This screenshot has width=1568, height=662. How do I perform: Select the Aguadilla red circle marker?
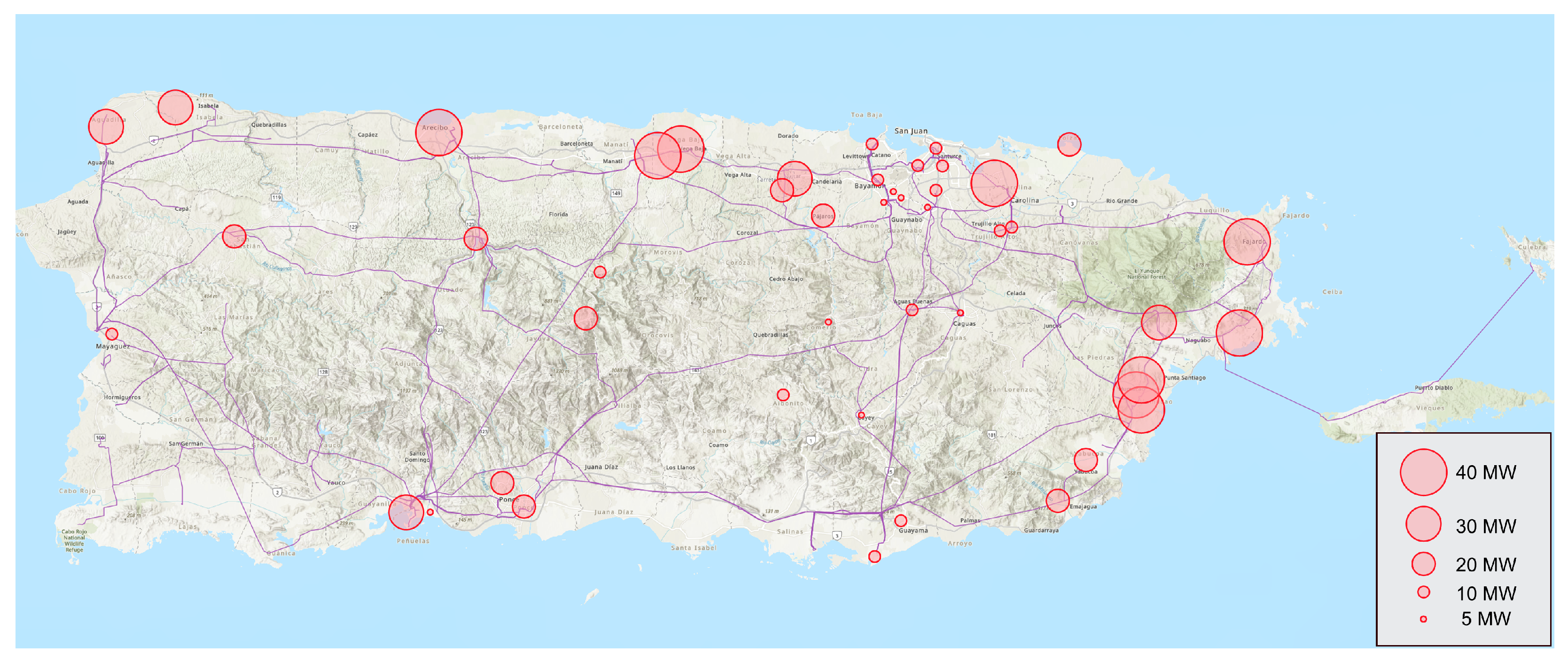coord(106,126)
